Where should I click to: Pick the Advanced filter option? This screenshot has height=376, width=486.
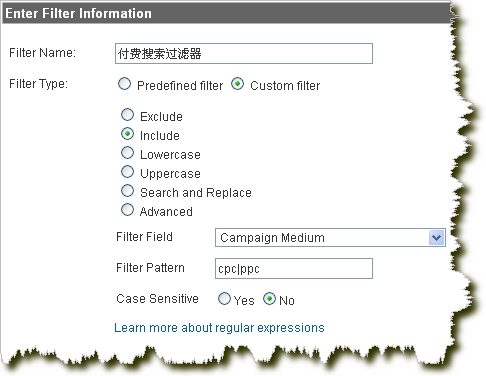pos(127,210)
